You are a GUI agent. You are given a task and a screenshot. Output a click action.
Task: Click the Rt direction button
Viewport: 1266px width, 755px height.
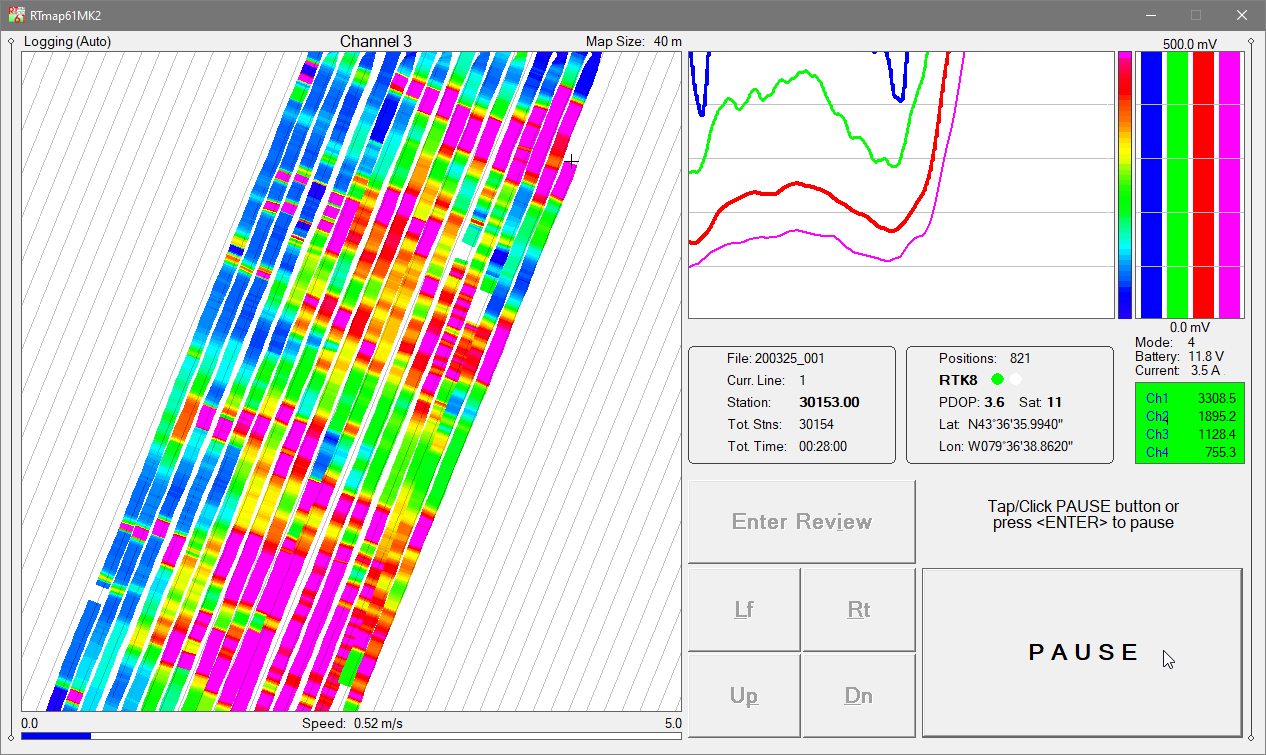click(x=859, y=610)
